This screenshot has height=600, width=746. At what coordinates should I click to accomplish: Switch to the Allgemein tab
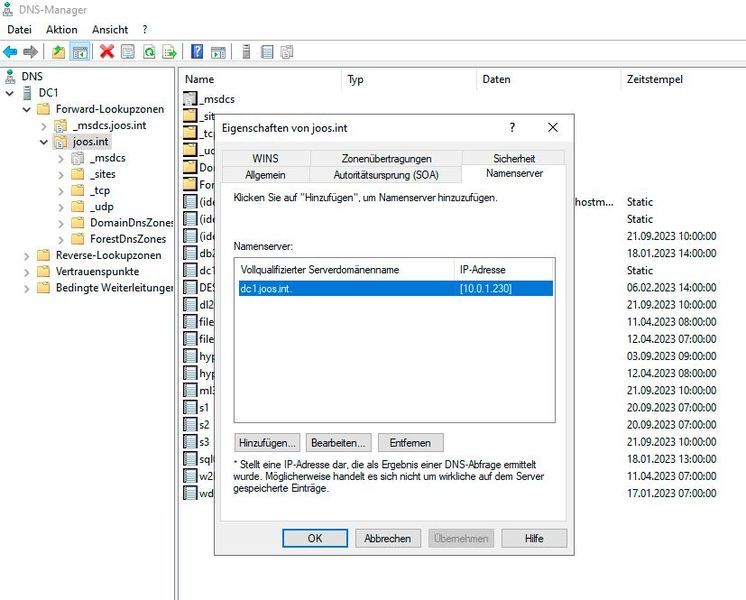coord(265,175)
